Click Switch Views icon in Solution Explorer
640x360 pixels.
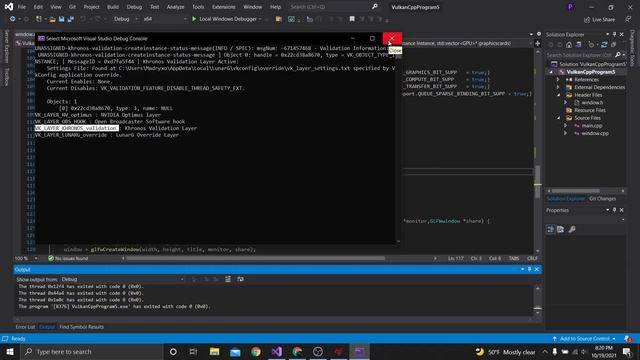(x=578, y=44)
